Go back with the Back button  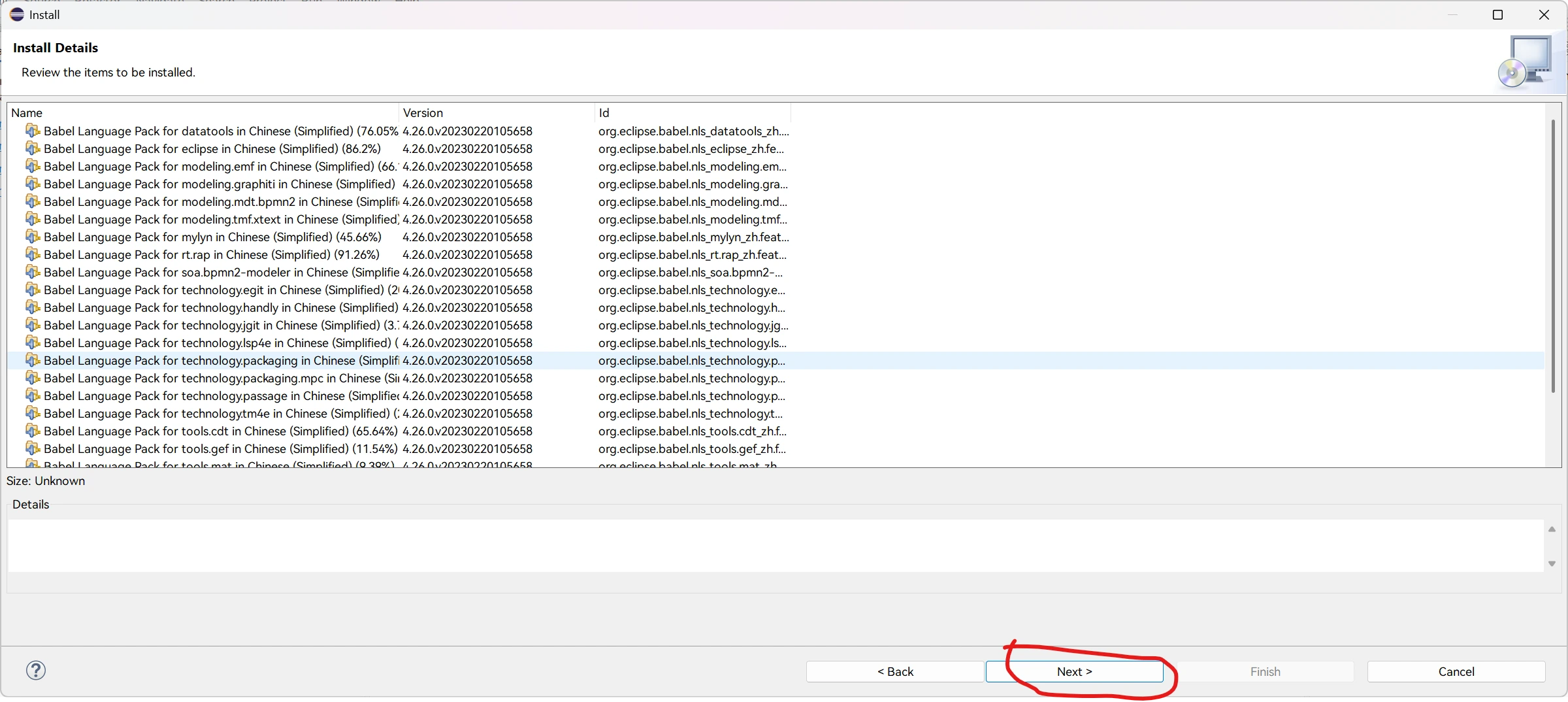[x=894, y=671]
